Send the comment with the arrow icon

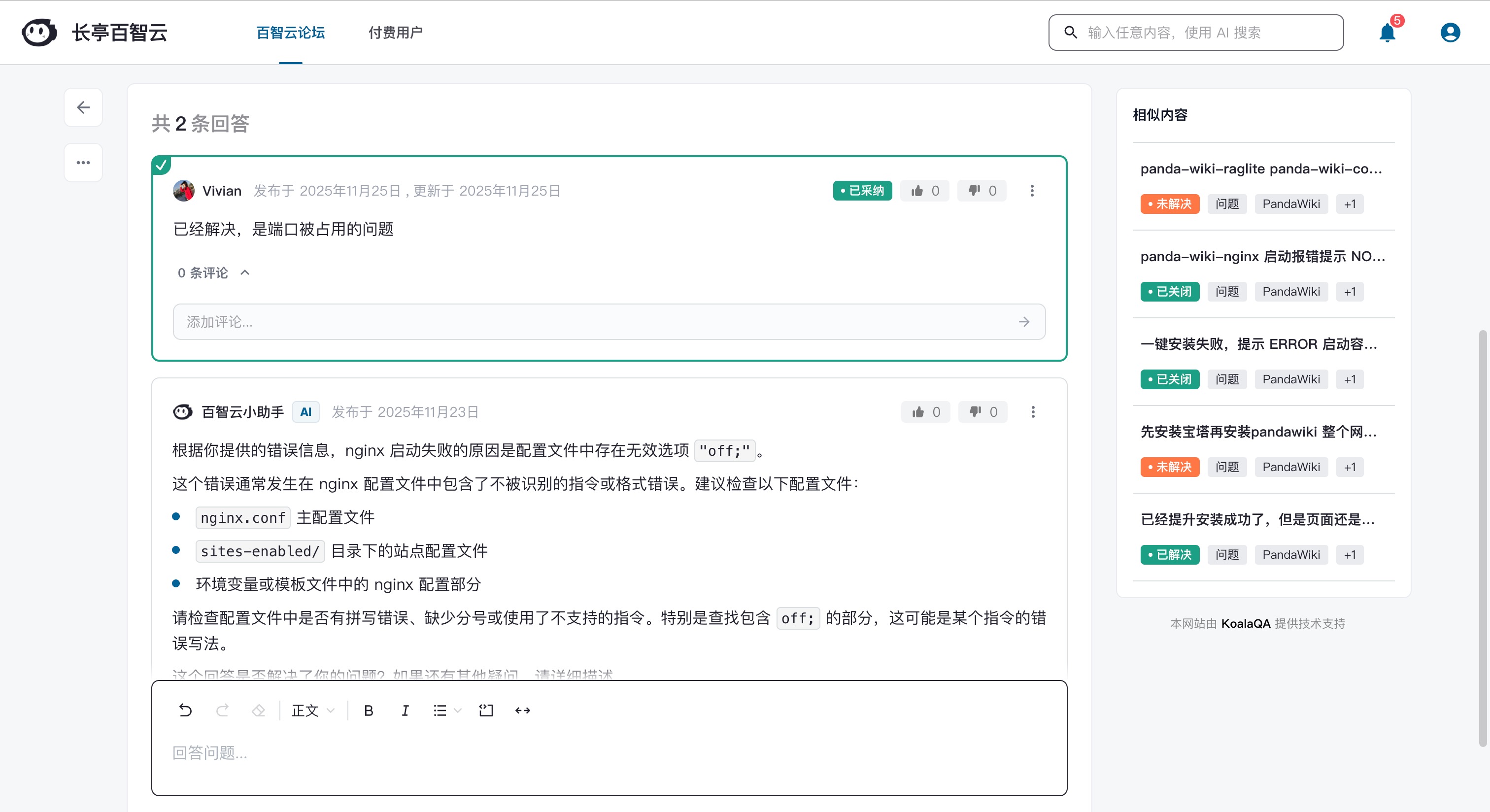click(1024, 322)
